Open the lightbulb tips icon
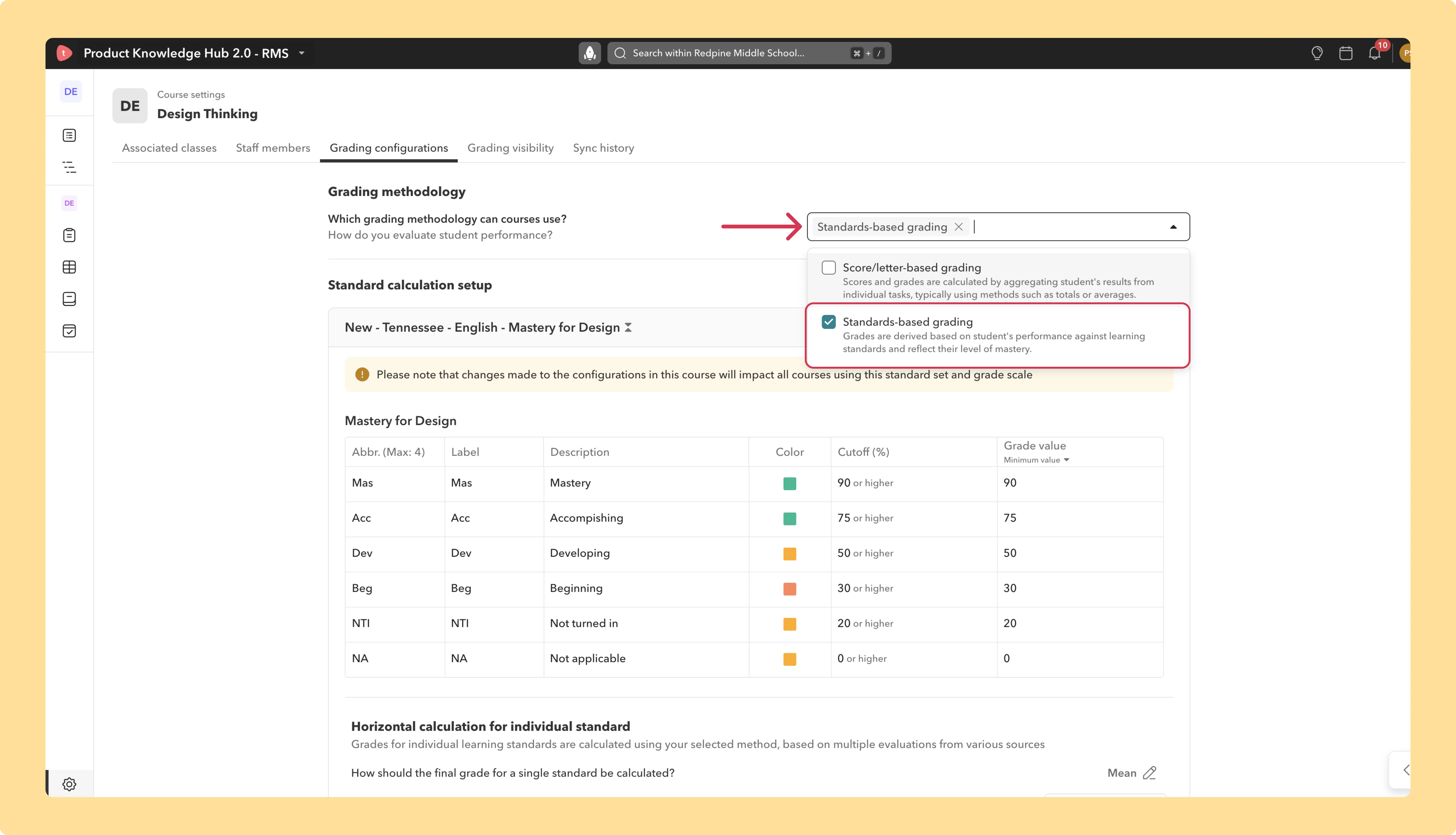Image resolution: width=1456 pixels, height=835 pixels. pos(1317,53)
